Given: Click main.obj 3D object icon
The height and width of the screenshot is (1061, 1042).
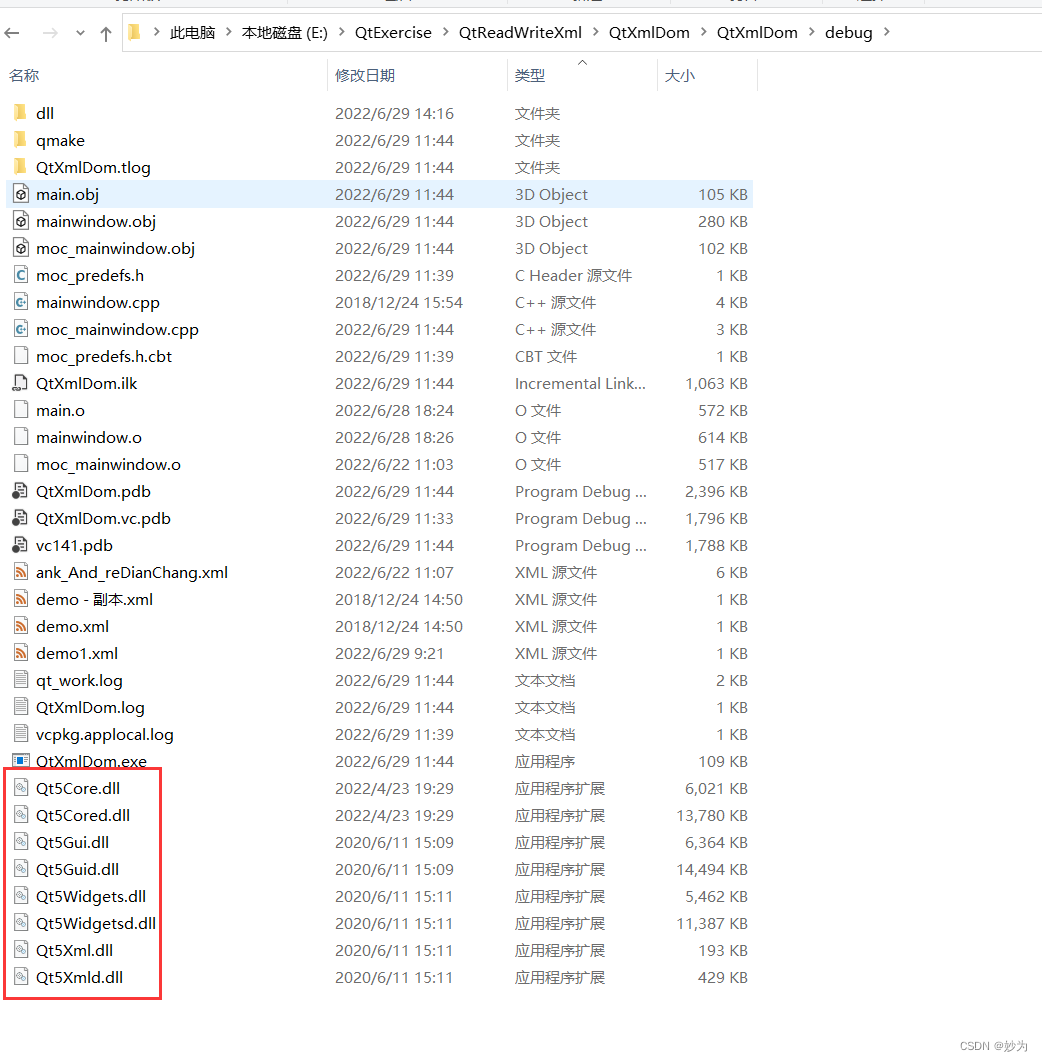Looking at the screenshot, I should click(x=21, y=194).
